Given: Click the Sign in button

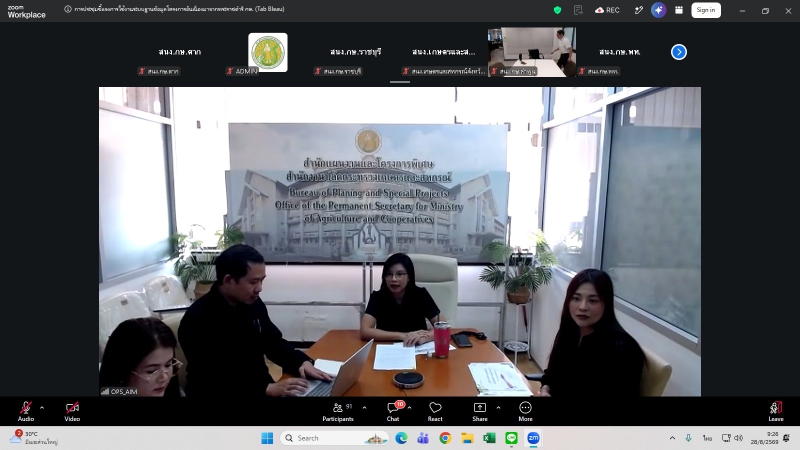Looking at the screenshot, I should coord(706,10).
